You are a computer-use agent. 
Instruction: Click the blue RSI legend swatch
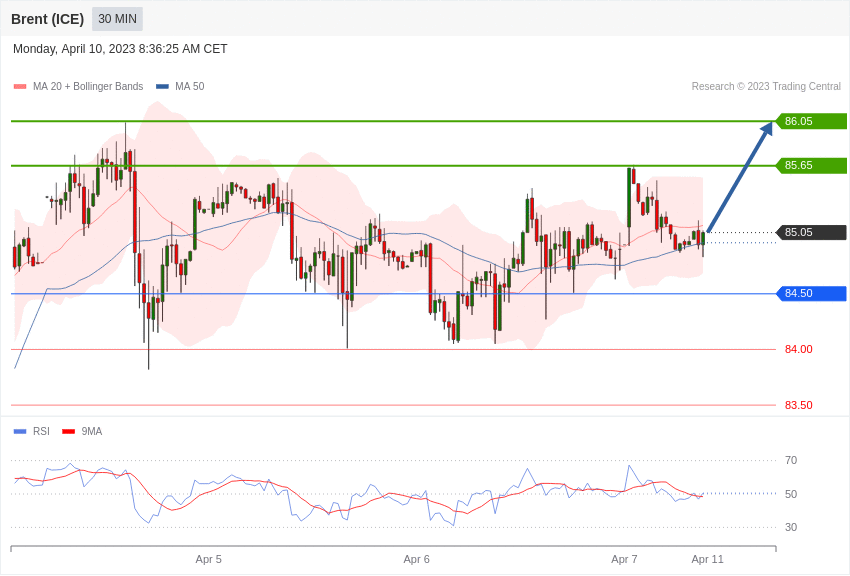(20, 432)
